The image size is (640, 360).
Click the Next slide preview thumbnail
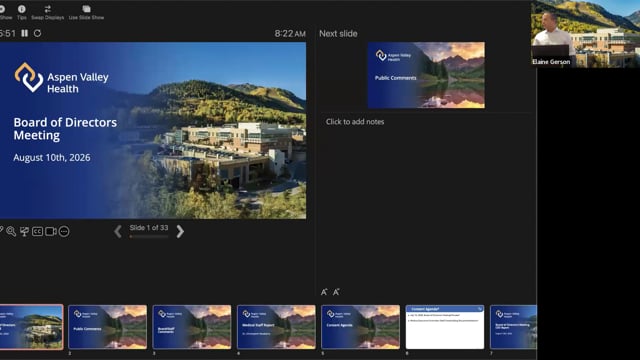[x=426, y=75]
